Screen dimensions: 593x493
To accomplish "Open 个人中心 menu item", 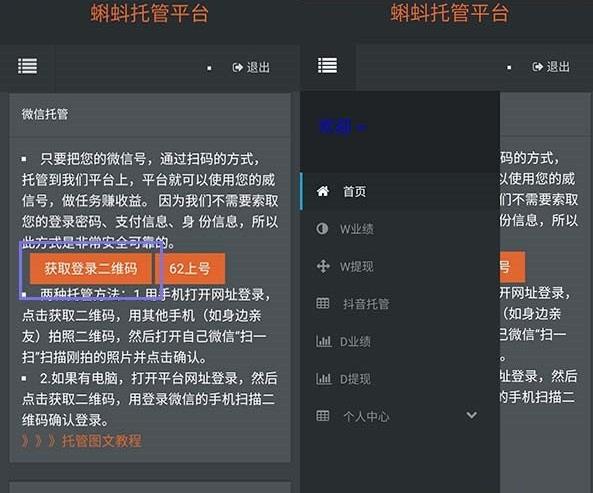I will click(x=400, y=416).
